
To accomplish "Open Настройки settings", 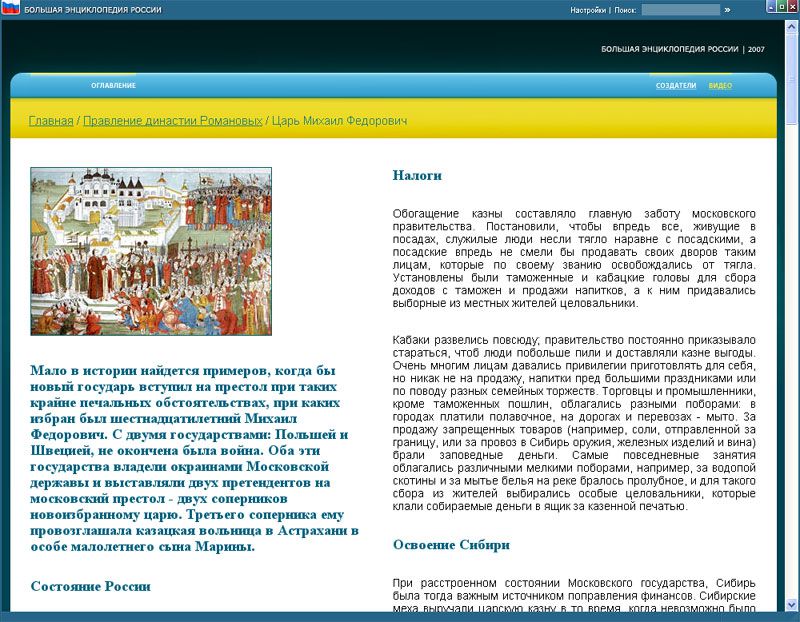I will pos(588,10).
